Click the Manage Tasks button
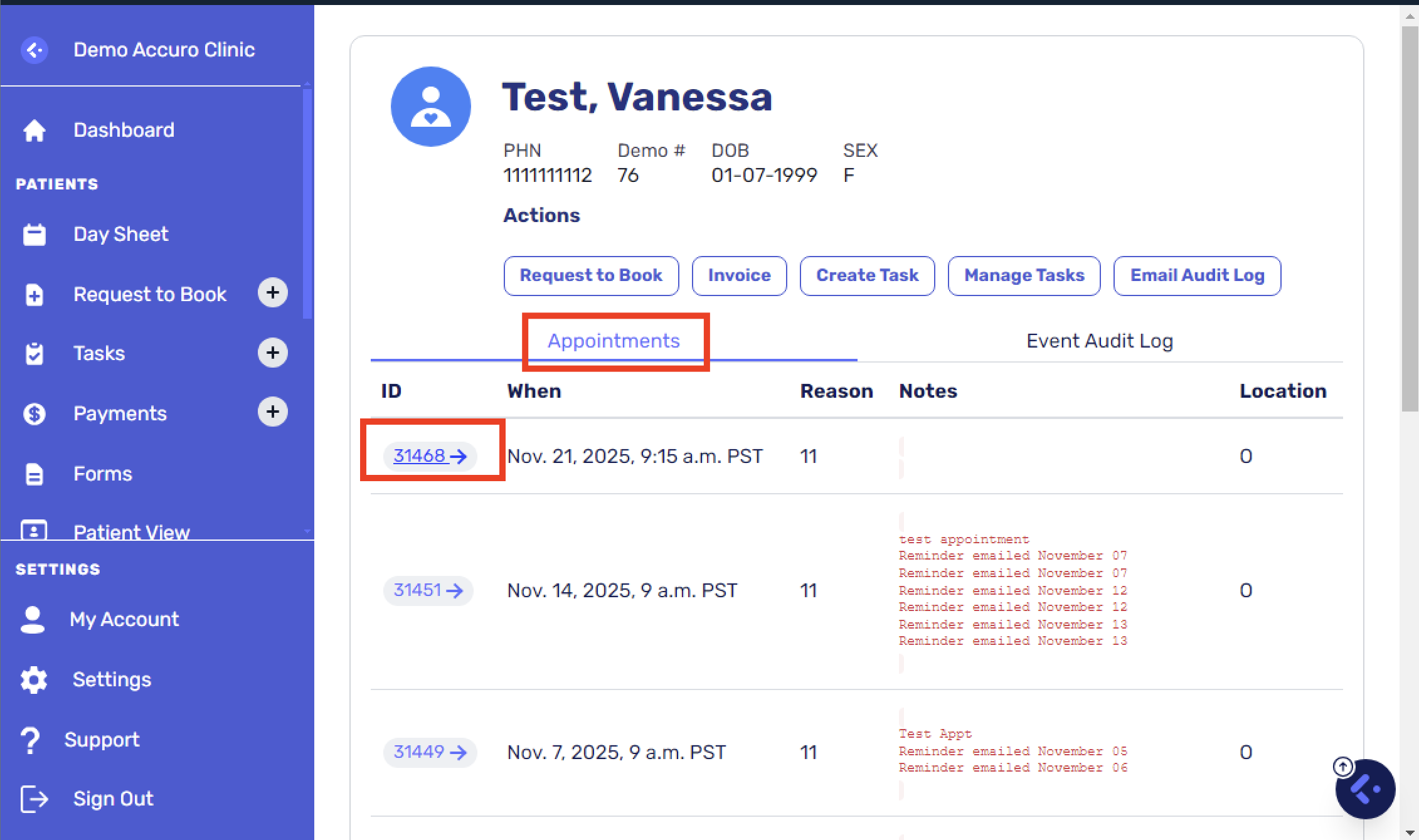The width and height of the screenshot is (1419, 840). 1024,275
